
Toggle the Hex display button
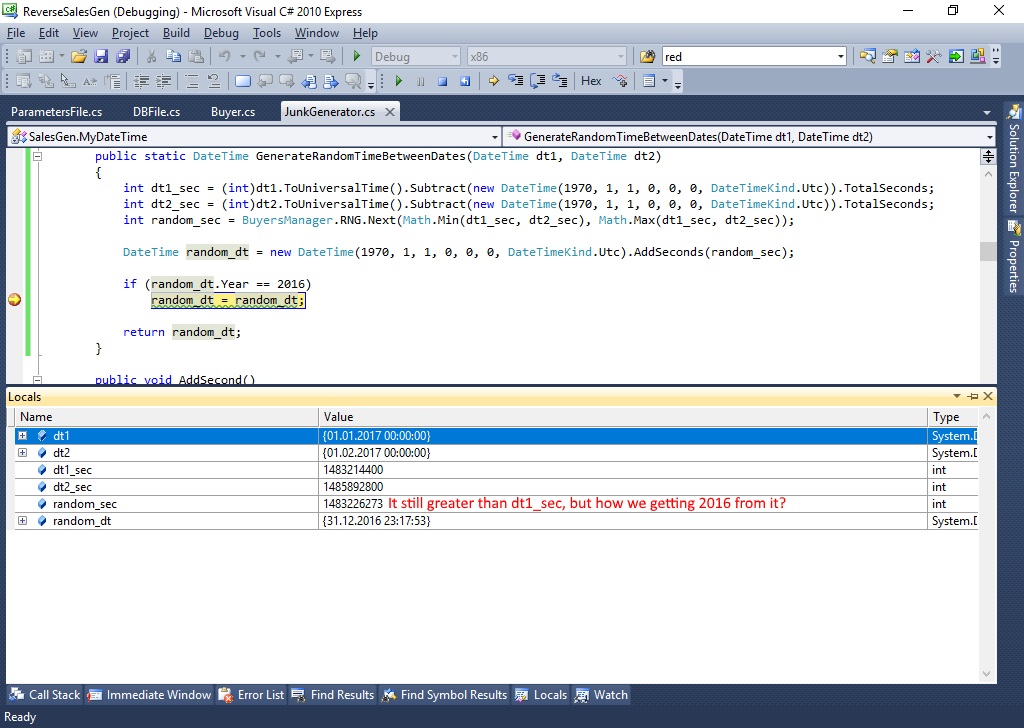click(x=591, y=80)
